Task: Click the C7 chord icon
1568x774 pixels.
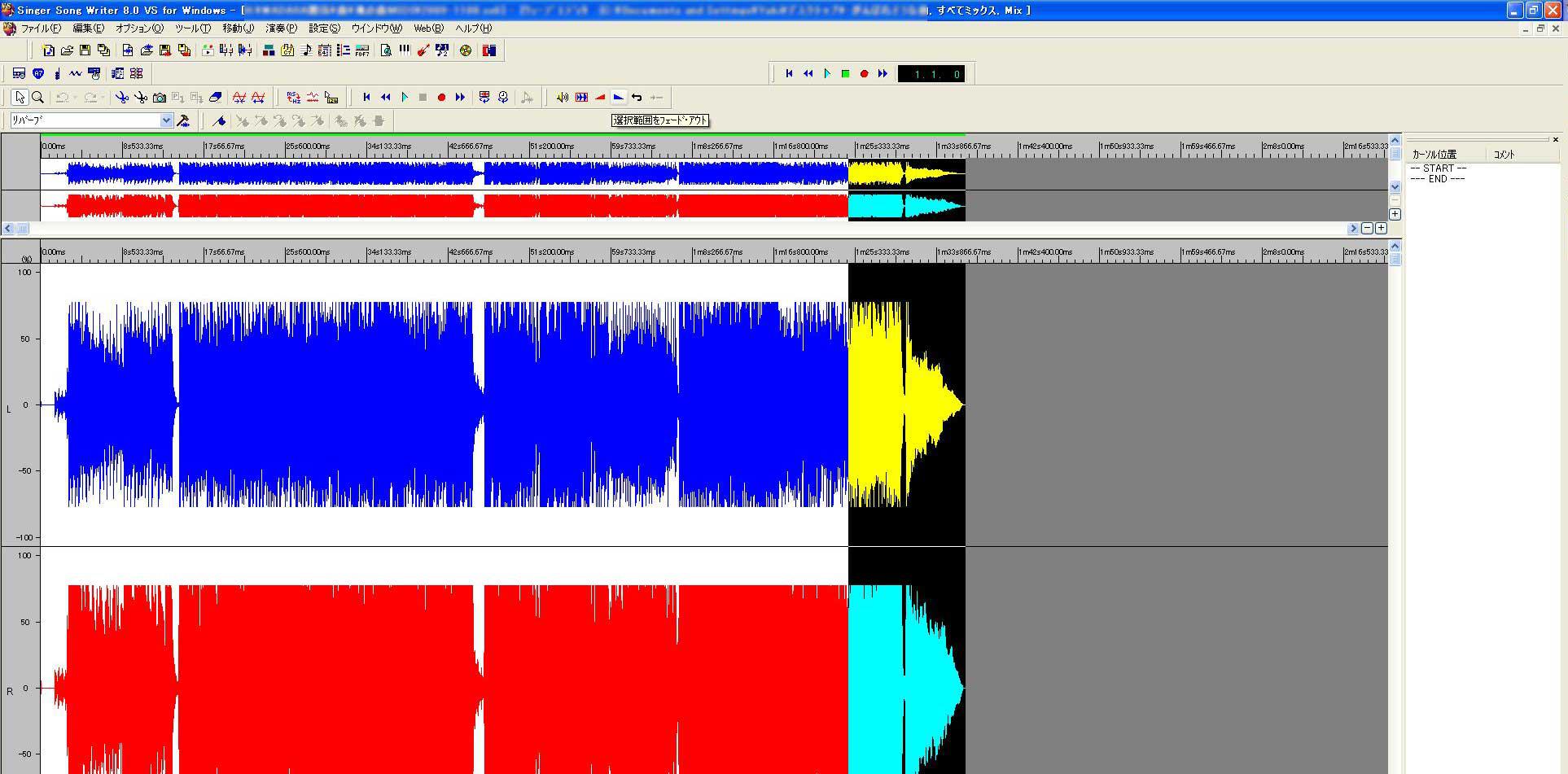Action: pyautogui.click(x=287, y=50)
